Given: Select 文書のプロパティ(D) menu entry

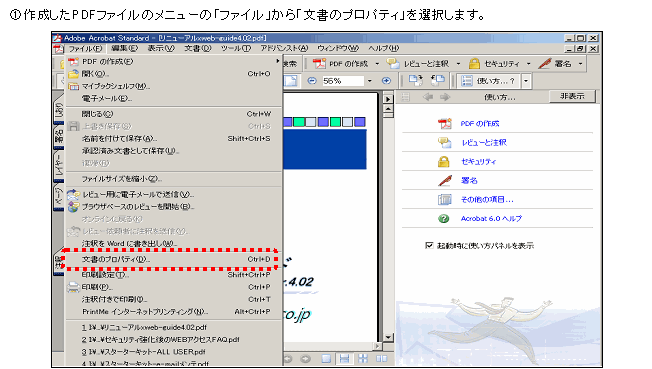Looking at the screenshot, I should (x=170, y=259).
